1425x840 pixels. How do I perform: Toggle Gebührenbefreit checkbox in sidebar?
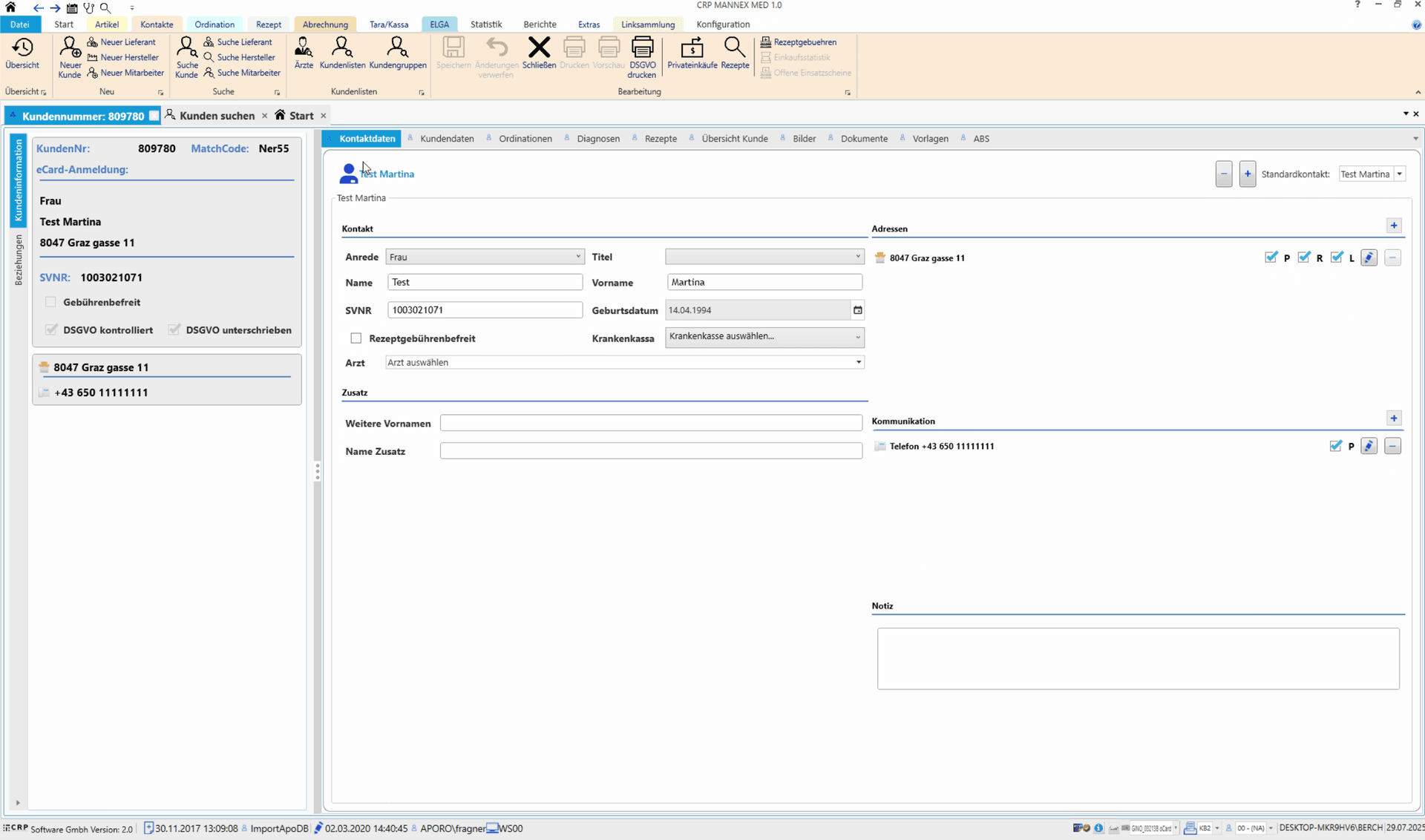50,302
